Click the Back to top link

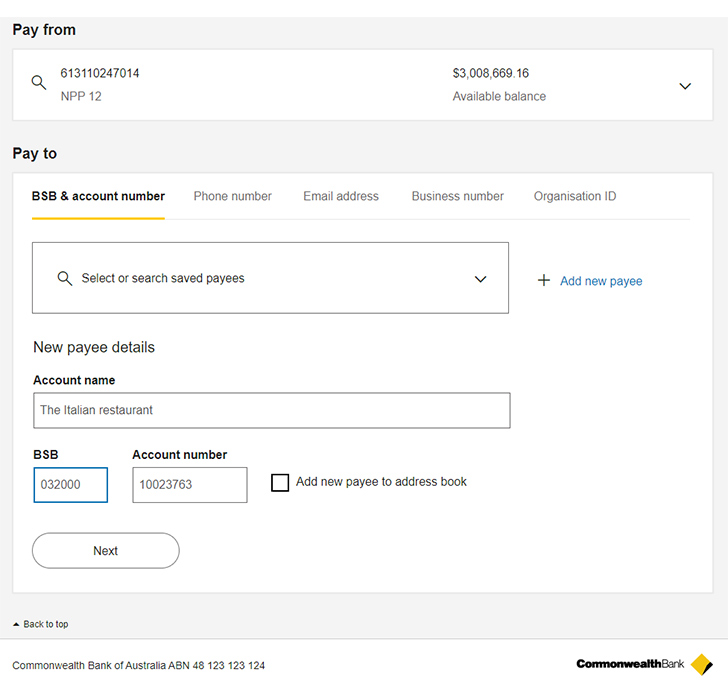point(46,624)
